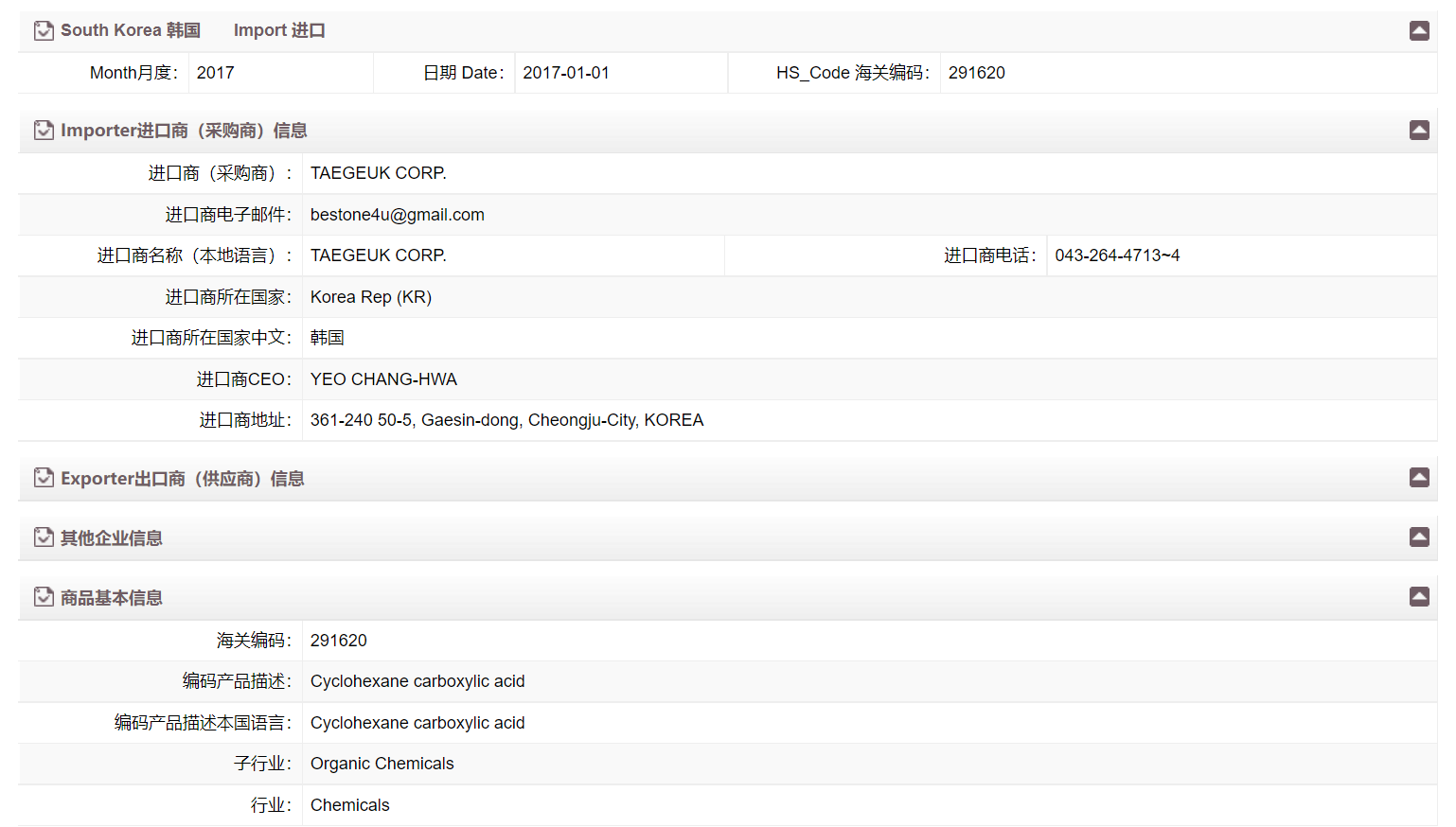Collapse the 商品基本信息 section

[1419, 596]
